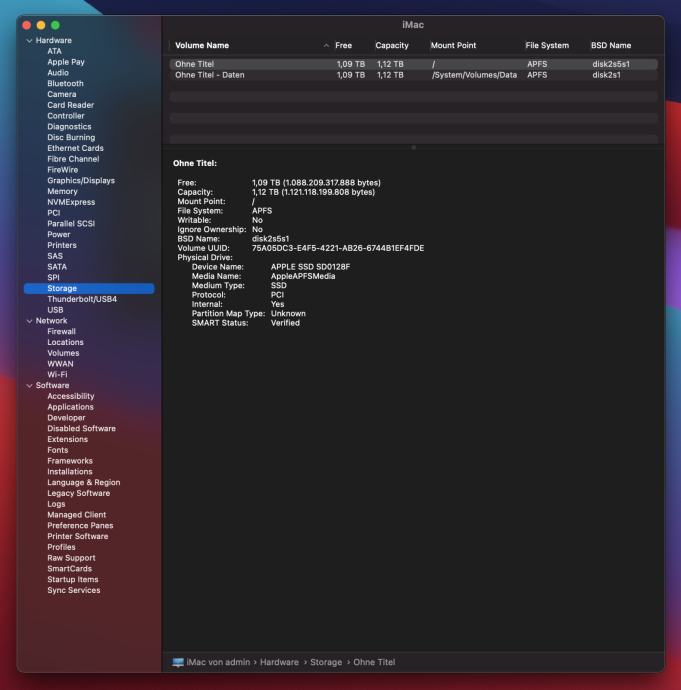Collapse the Software section in sidebar
This screenshot has height=690, width=681.
click(x=28, y=385)
